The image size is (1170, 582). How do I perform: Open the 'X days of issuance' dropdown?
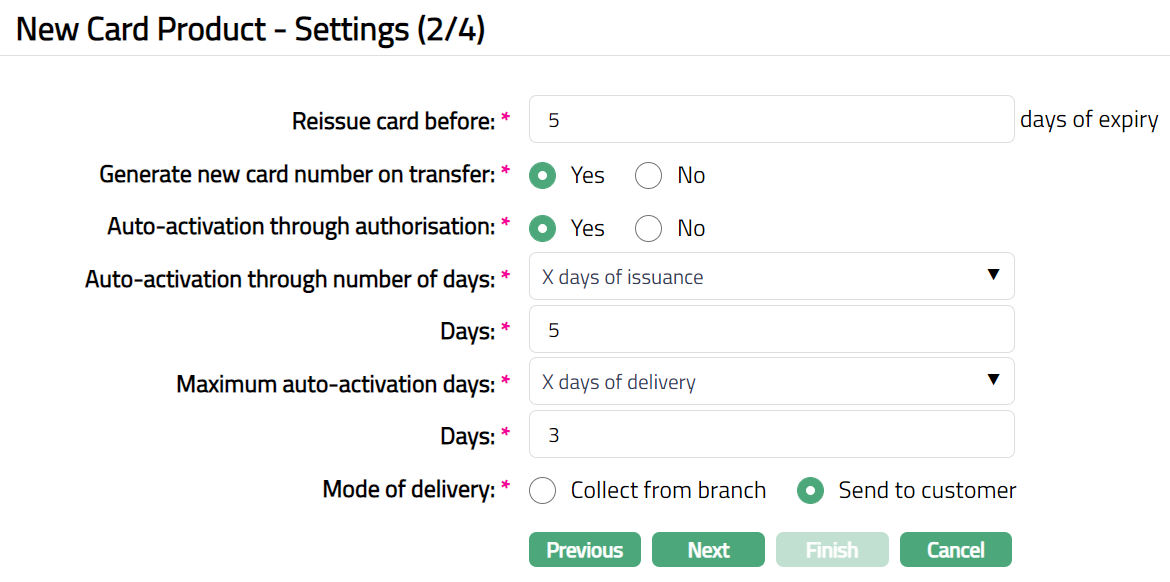(771, 277)
